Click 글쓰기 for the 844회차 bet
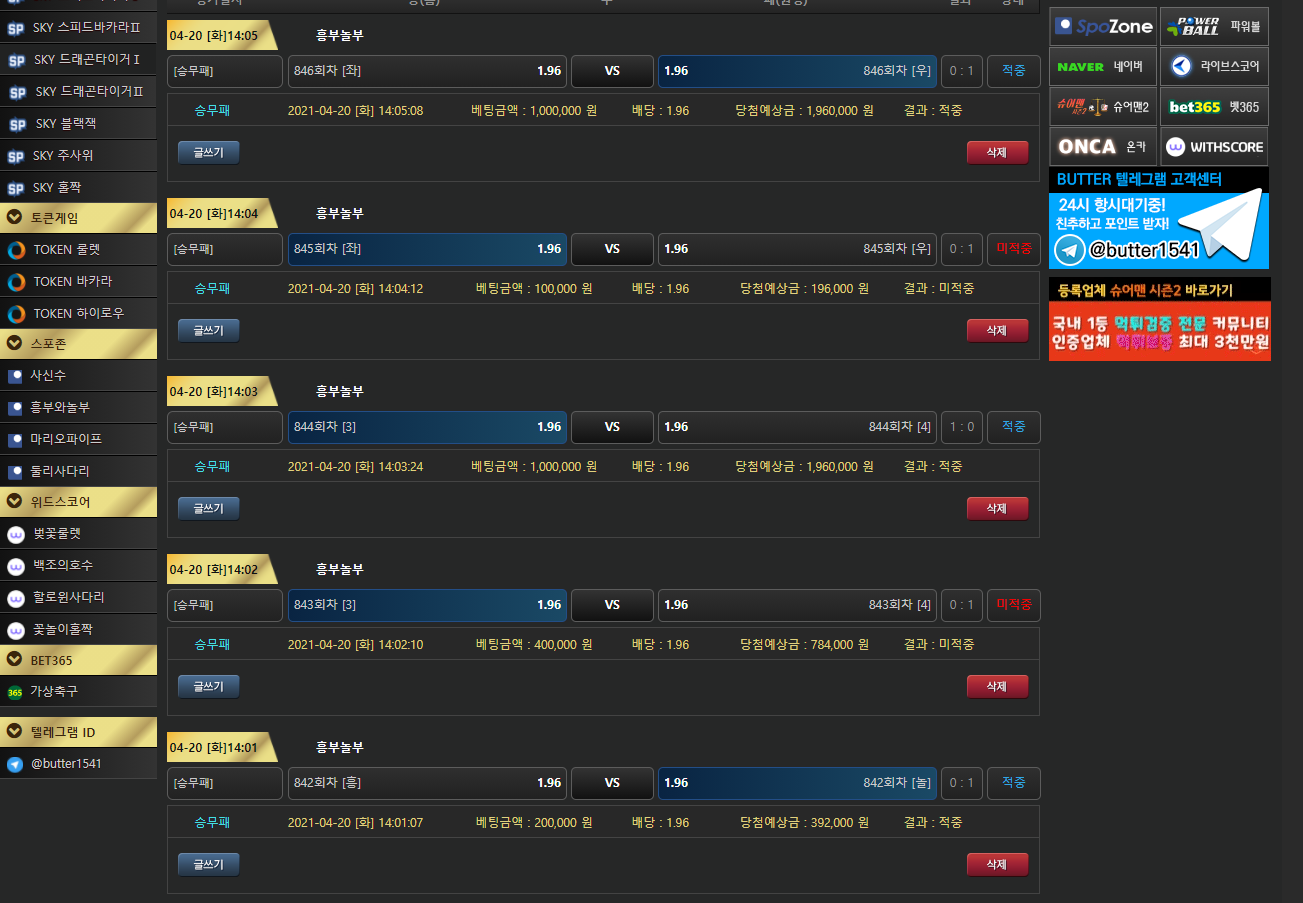Screen dimensions: 1303x903 point(208,509)
